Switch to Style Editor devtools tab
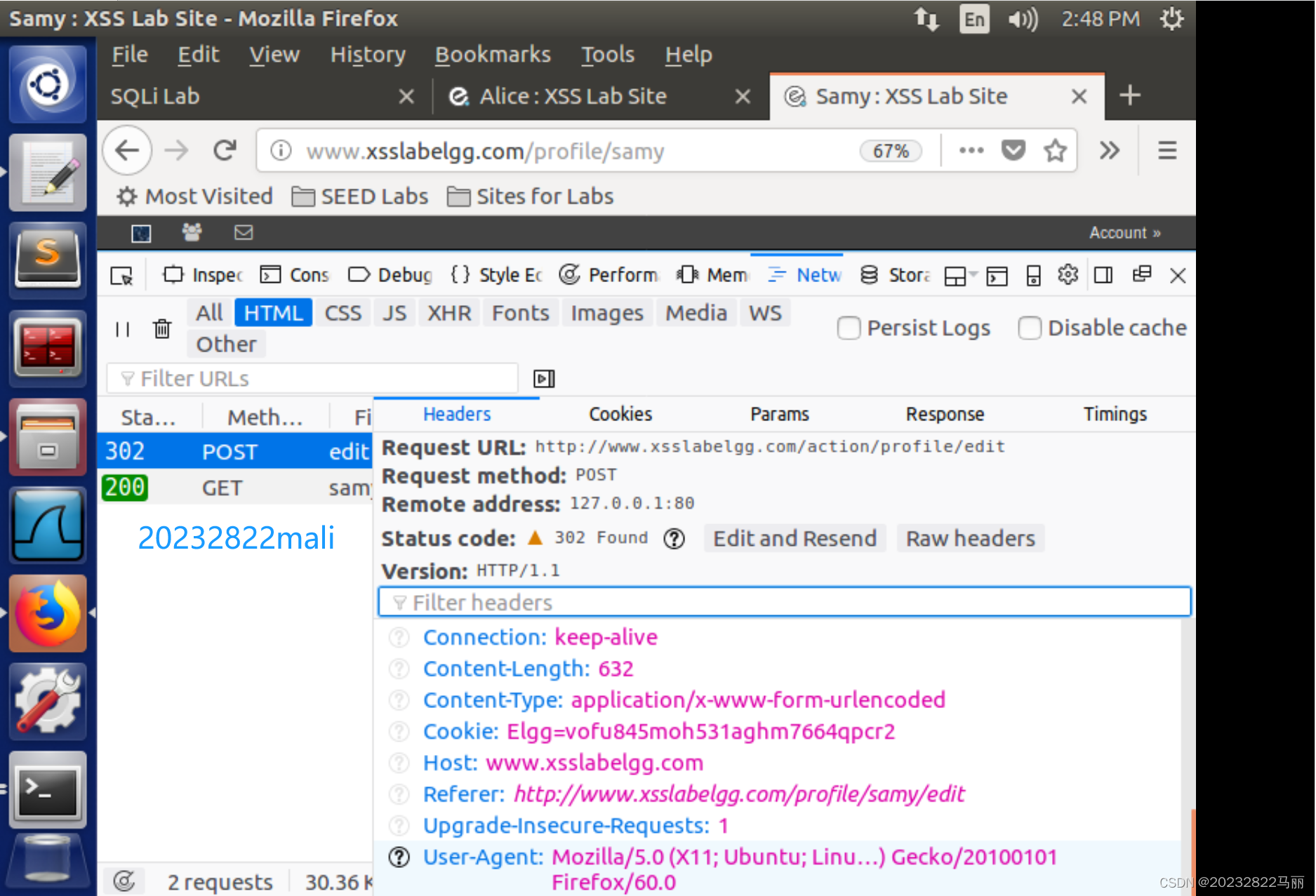 496,275
